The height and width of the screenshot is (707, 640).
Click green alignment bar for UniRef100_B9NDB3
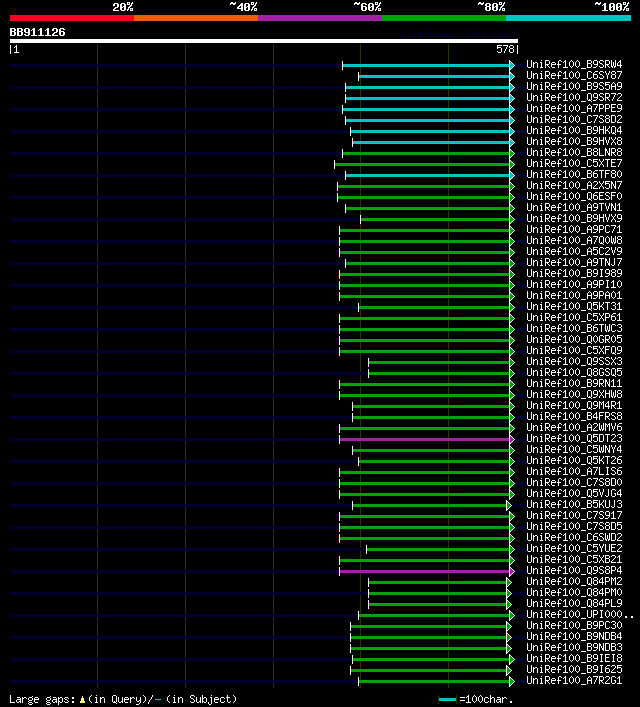pyautogui.click(x=428, y=648)
